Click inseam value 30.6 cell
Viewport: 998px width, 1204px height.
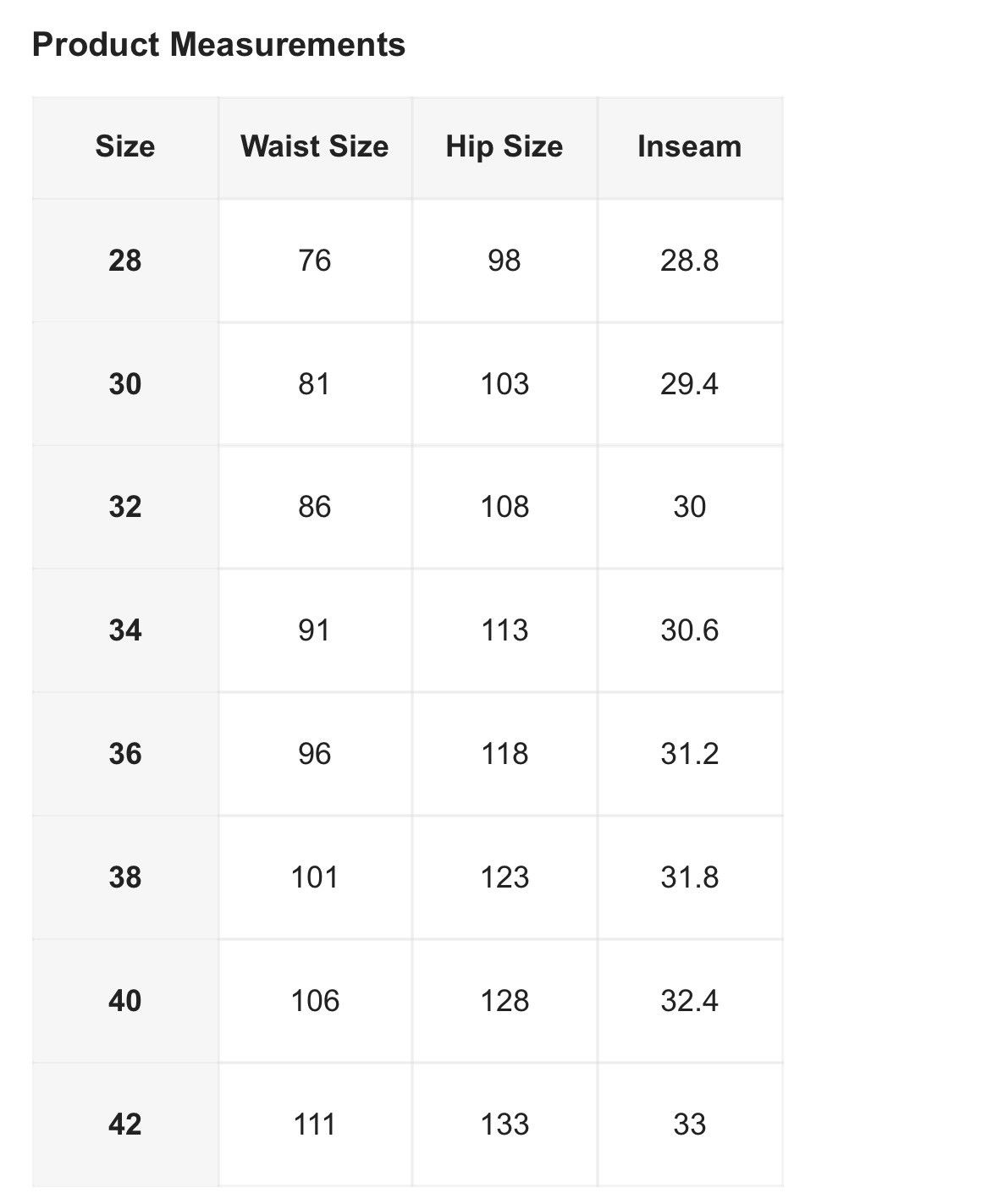click(x=690, y=630)
